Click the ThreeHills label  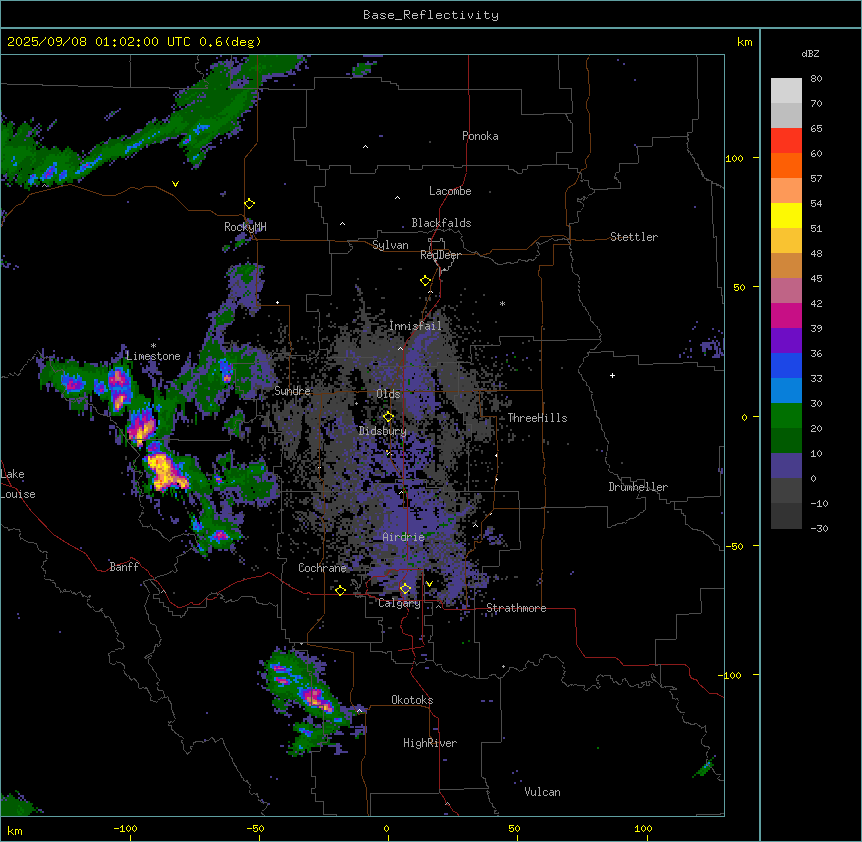pyautogui.click(x=537, y=418)
